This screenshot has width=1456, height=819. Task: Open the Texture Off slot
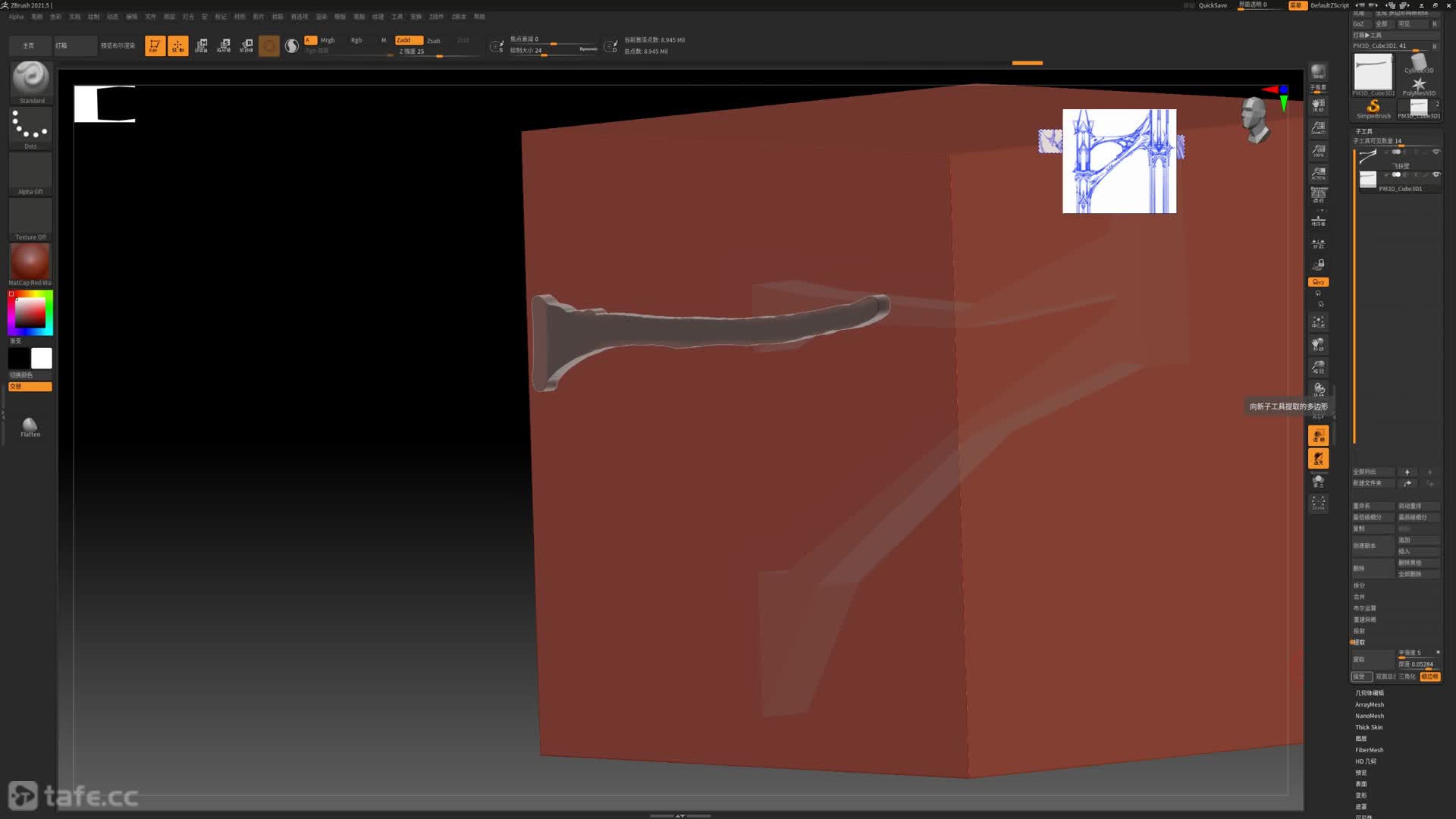[x=30, y=219]
